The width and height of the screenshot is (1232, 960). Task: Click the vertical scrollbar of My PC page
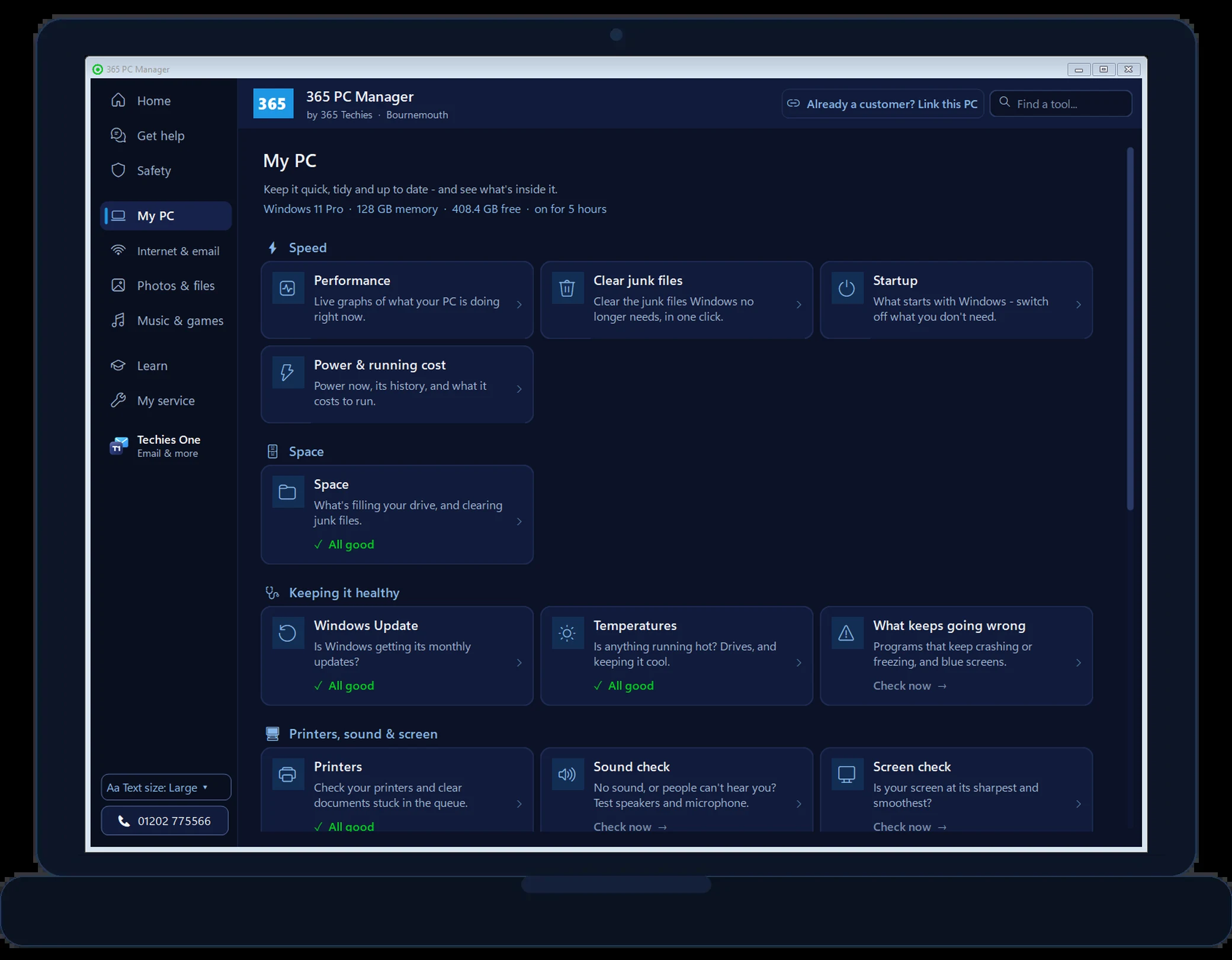click(x=1130, y=329)
